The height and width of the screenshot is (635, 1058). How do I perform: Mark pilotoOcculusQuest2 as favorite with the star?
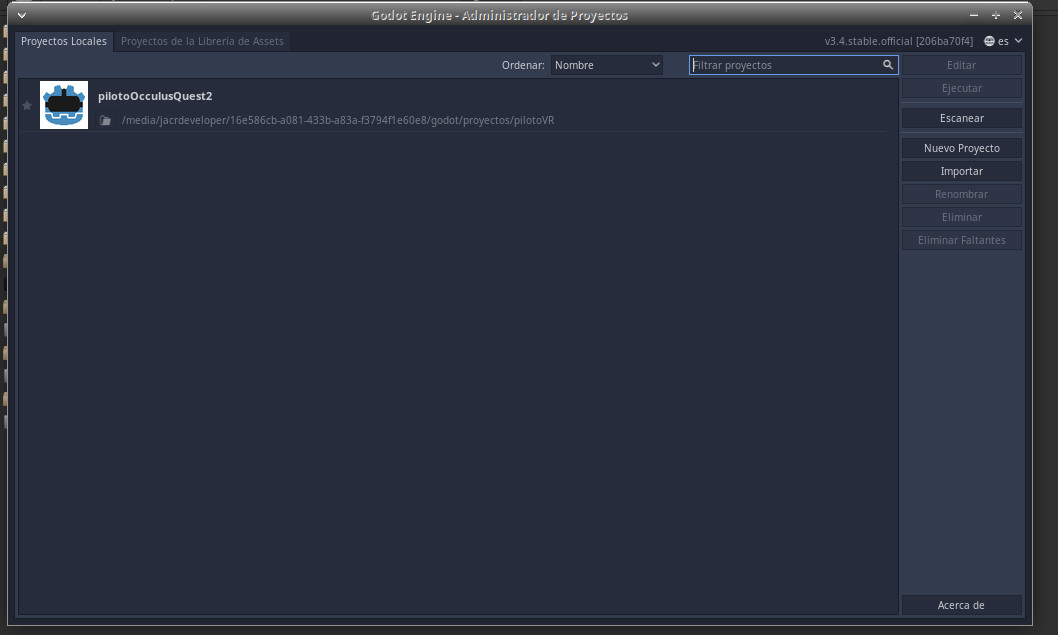27,105
